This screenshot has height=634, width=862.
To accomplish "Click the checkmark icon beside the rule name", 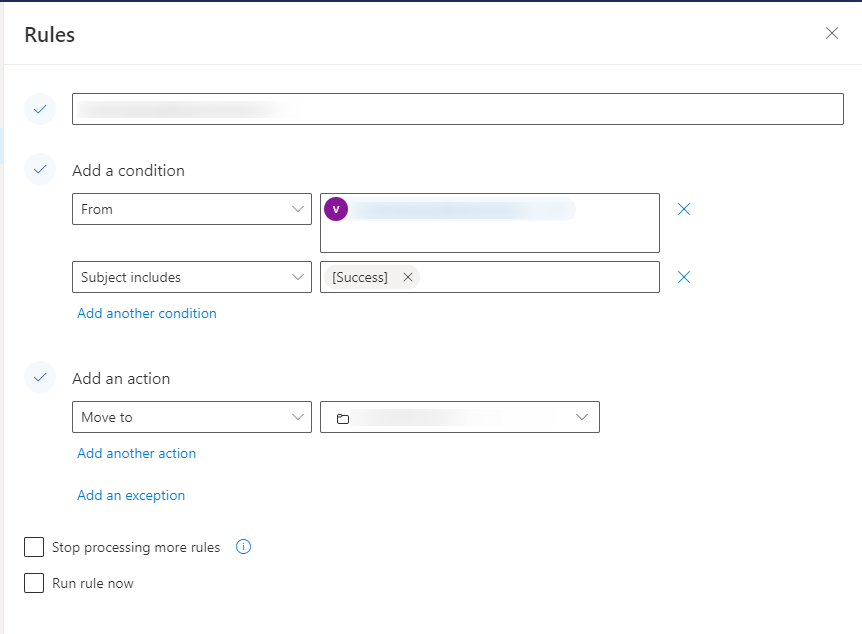I will click(x=40, y=109).
